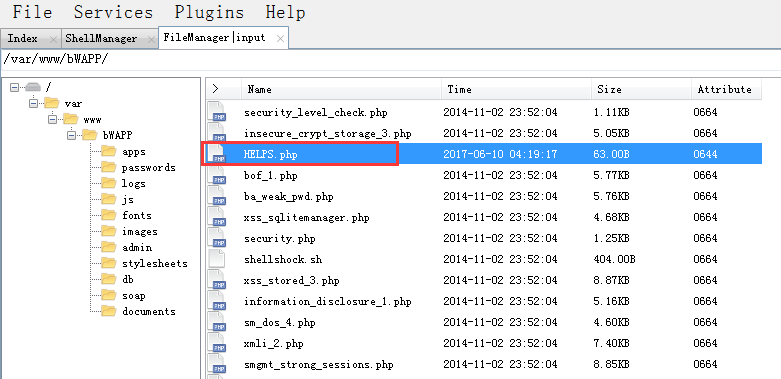Open the stylesheets folder icon
The width and height of the screenshot is (781, 379).
(109, 262)
